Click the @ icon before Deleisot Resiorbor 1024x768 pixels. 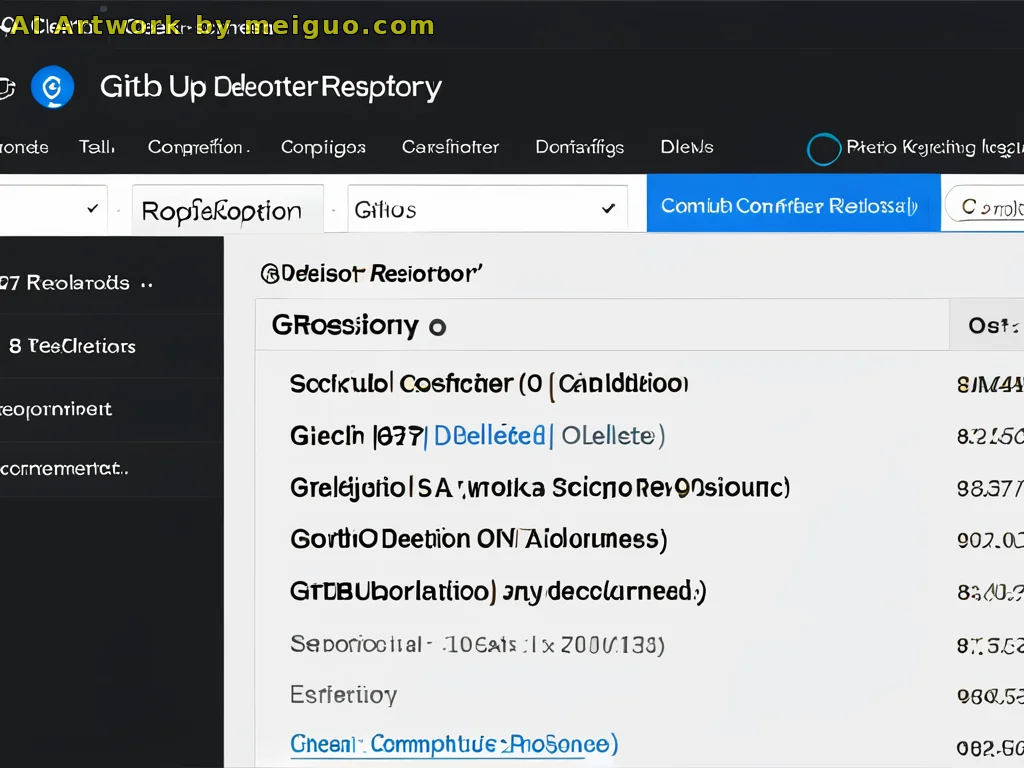coord(268,272)
